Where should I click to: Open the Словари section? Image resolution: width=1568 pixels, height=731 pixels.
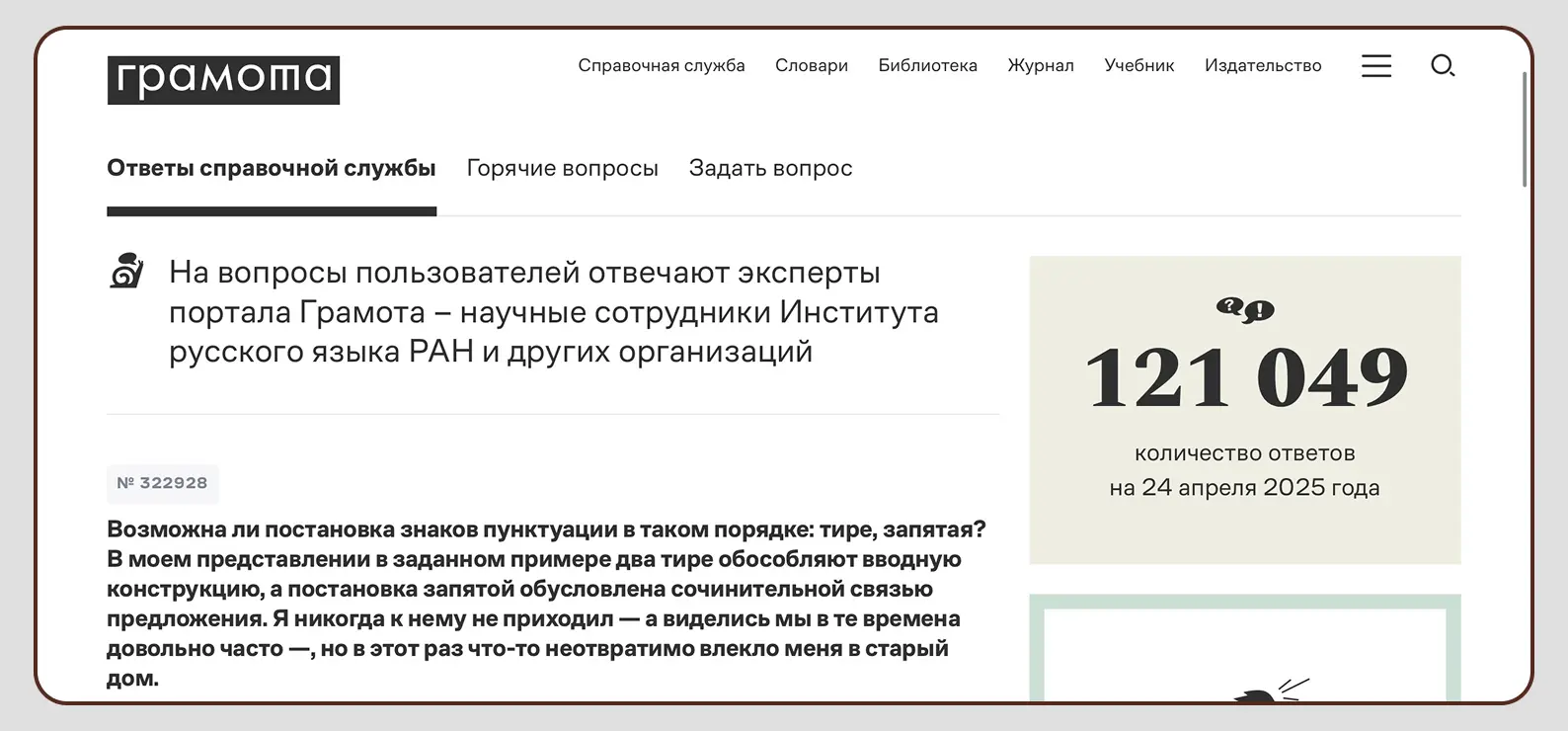[x=811, y=66]
